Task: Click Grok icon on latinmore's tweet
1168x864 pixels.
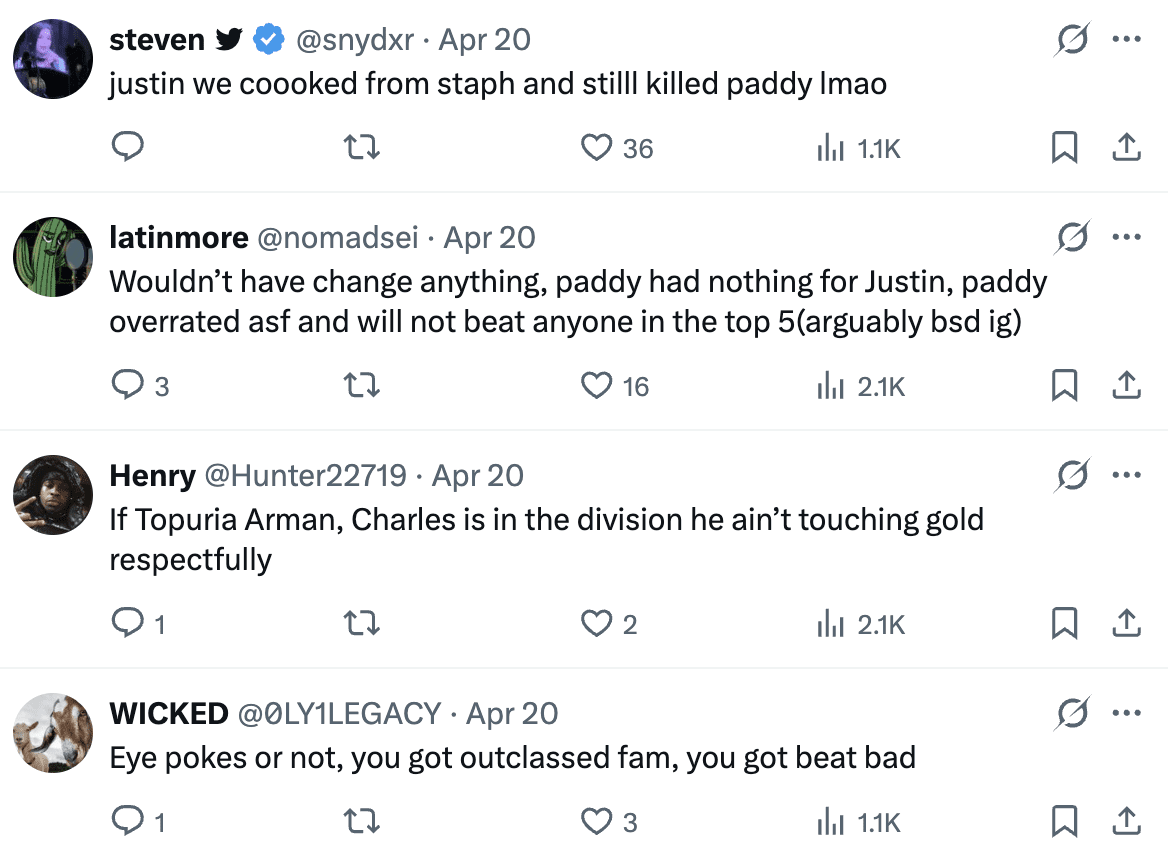Action: (x=1072, y=238)
